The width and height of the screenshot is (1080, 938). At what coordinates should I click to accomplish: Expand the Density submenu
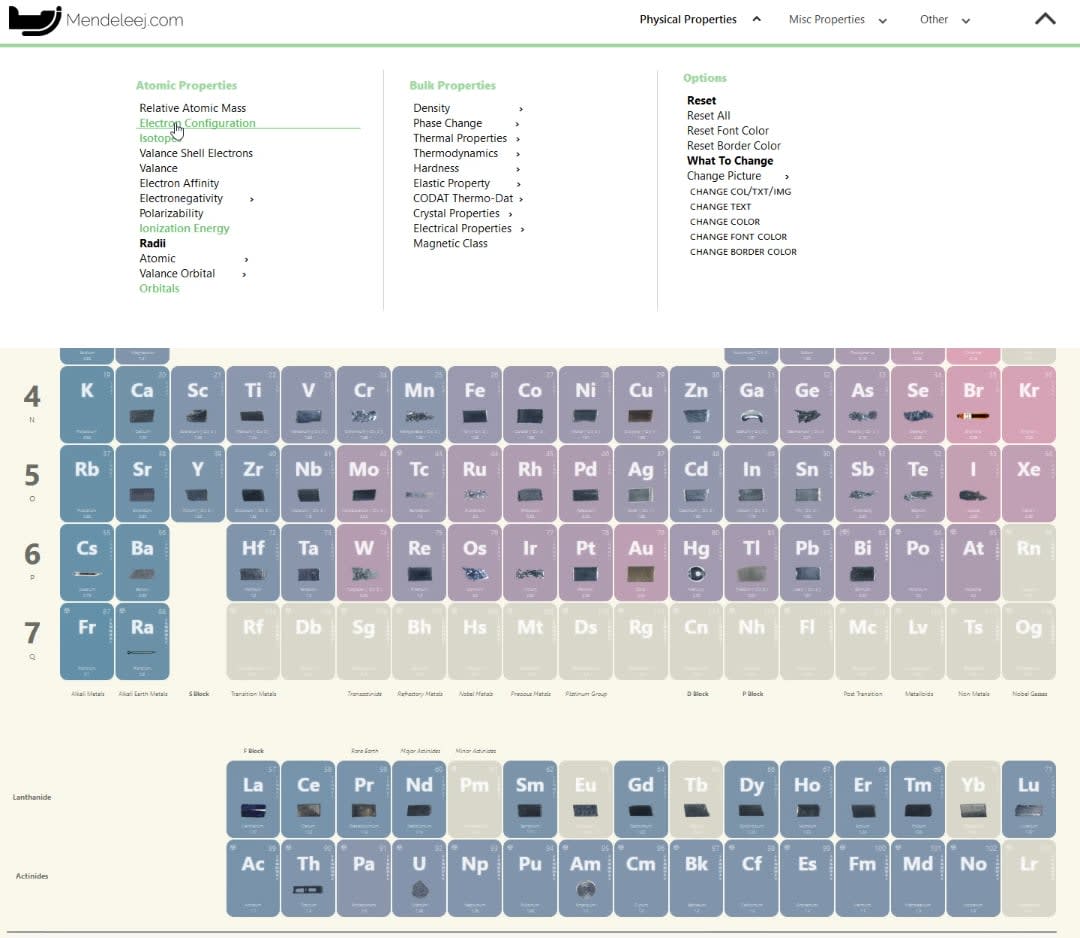coord(431,108)
